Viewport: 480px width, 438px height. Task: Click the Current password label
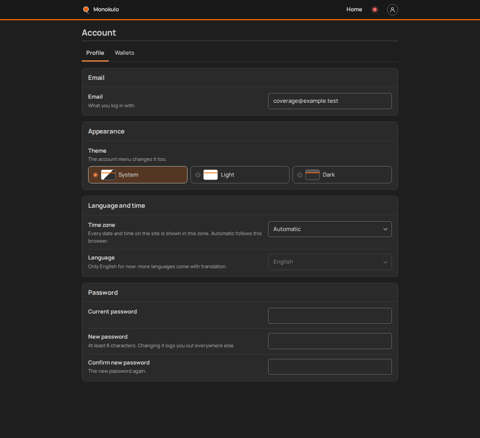click(x=112, y=312)
